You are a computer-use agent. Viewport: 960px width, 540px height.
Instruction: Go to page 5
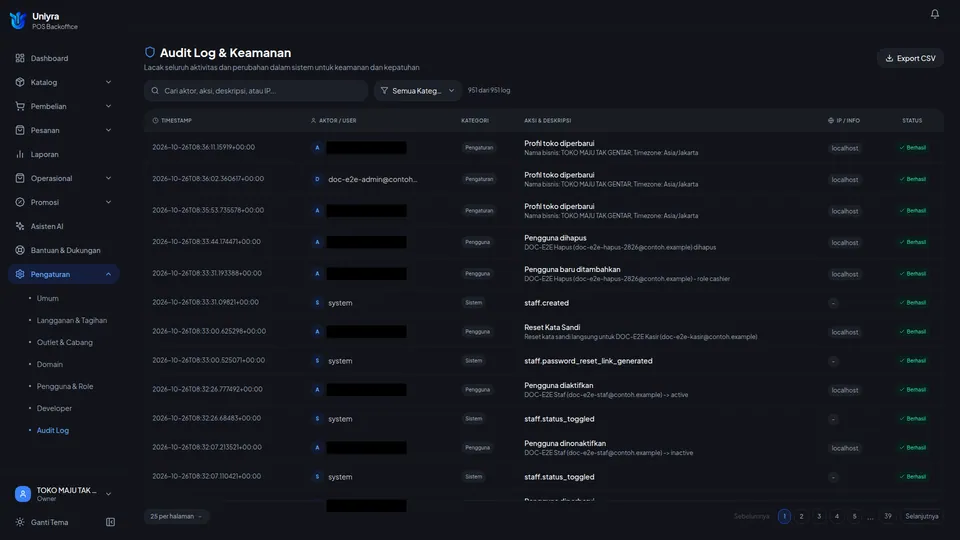[855, 516]
